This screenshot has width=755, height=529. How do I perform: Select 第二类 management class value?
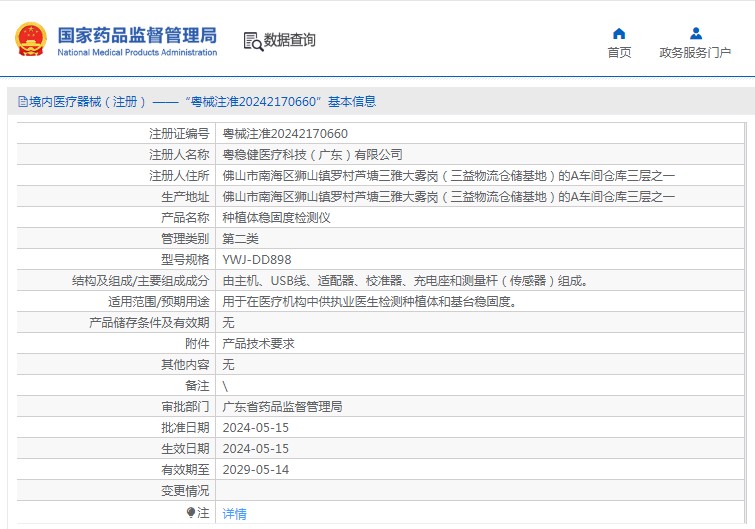[x=240, y=239]
